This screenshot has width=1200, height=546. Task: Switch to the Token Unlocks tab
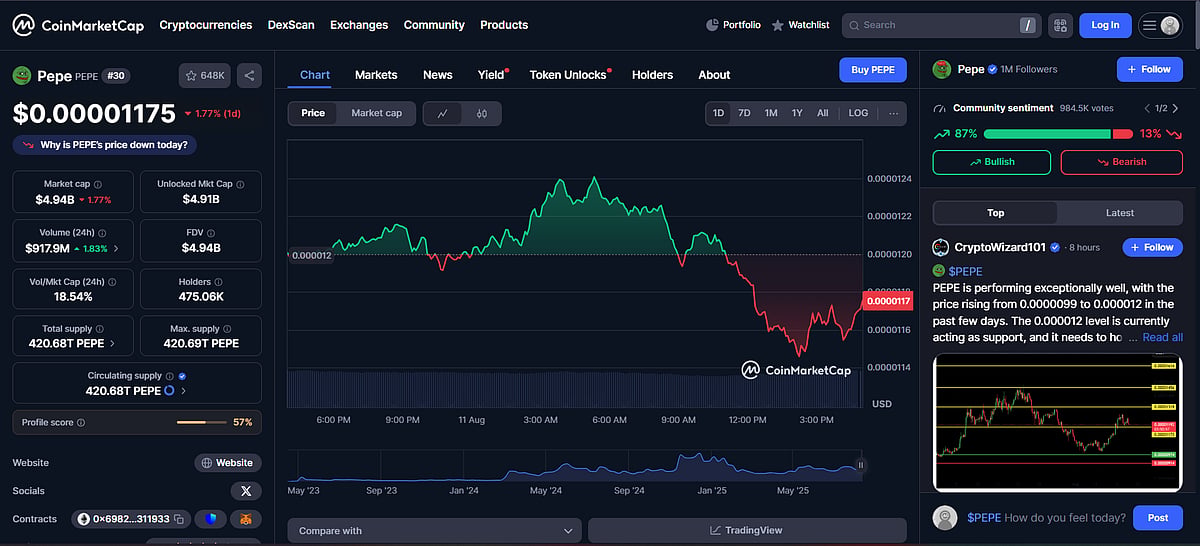coord(568,75)
